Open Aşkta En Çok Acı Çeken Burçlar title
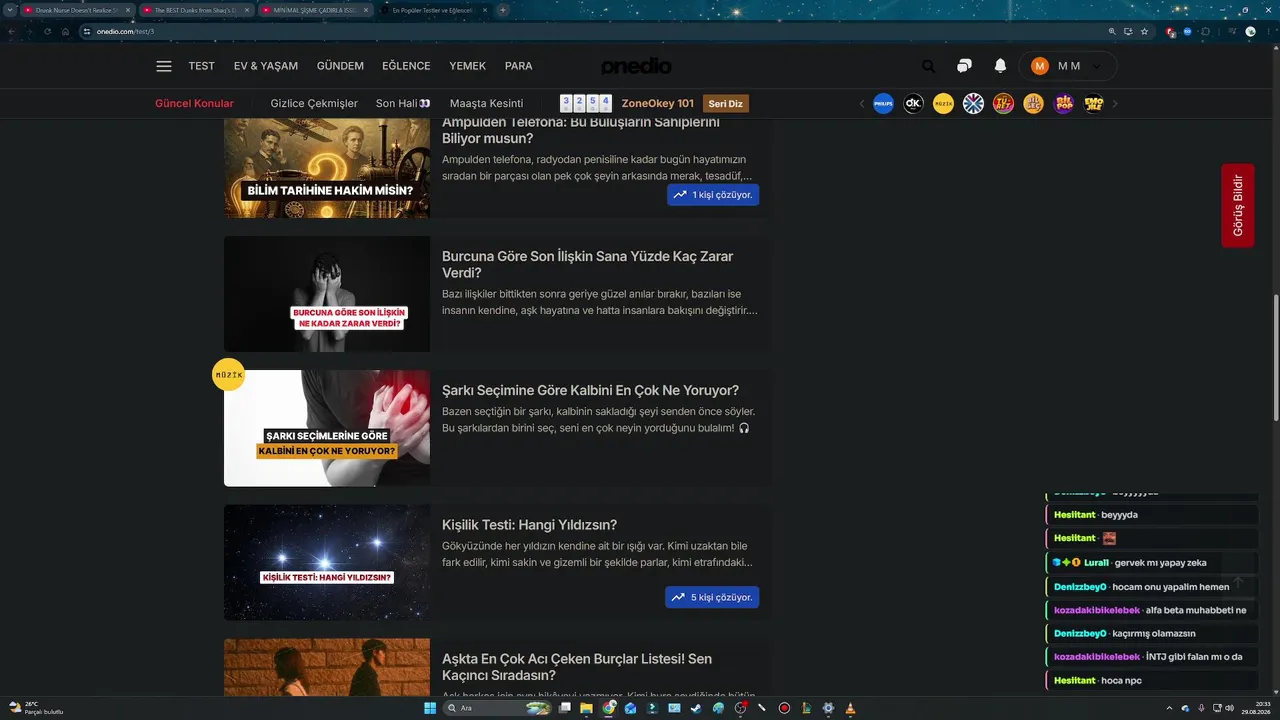The image size is (1280, 720). [x=577, y=667]
